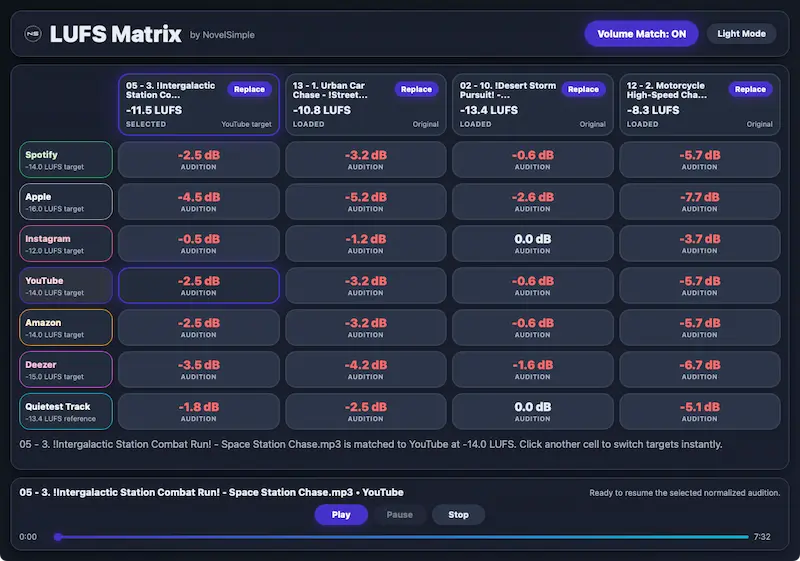
Task: Stop the audition playback
Action: [458, 515]
